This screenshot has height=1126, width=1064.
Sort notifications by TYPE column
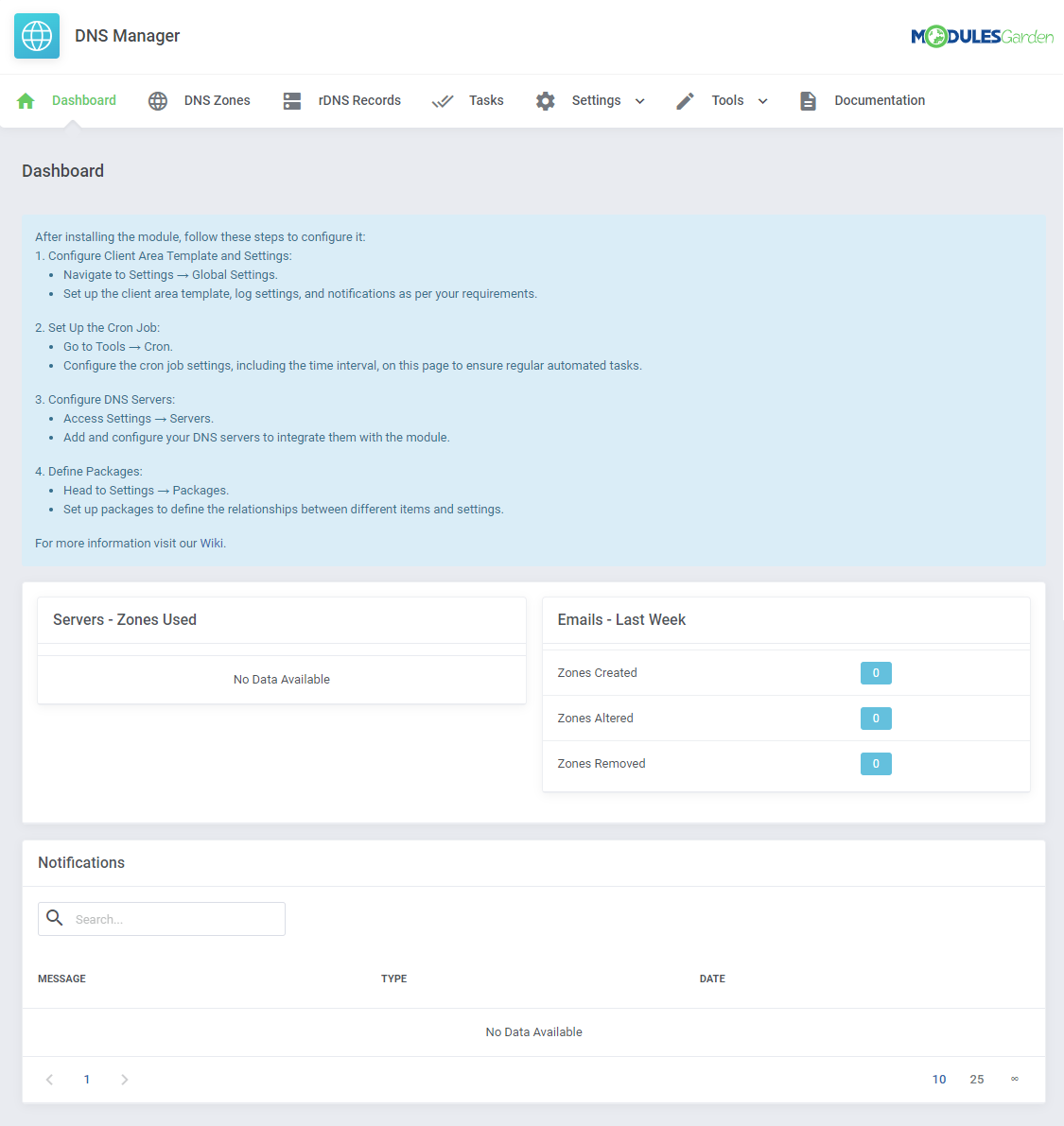pyautogui.click(x=393, y=979)
